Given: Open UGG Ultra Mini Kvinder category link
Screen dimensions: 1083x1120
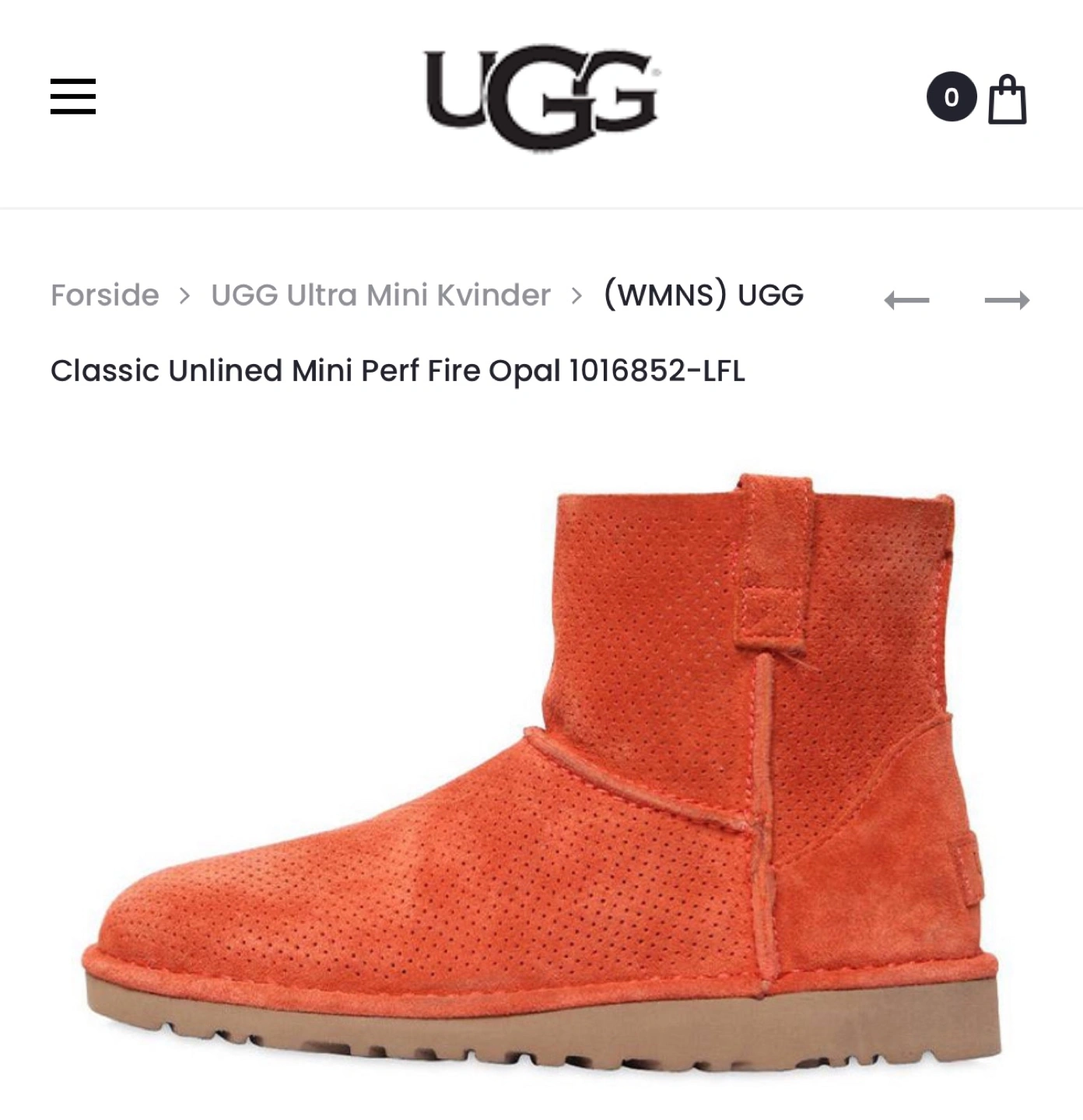Looking at the screenshot, I should pos(380,295).
